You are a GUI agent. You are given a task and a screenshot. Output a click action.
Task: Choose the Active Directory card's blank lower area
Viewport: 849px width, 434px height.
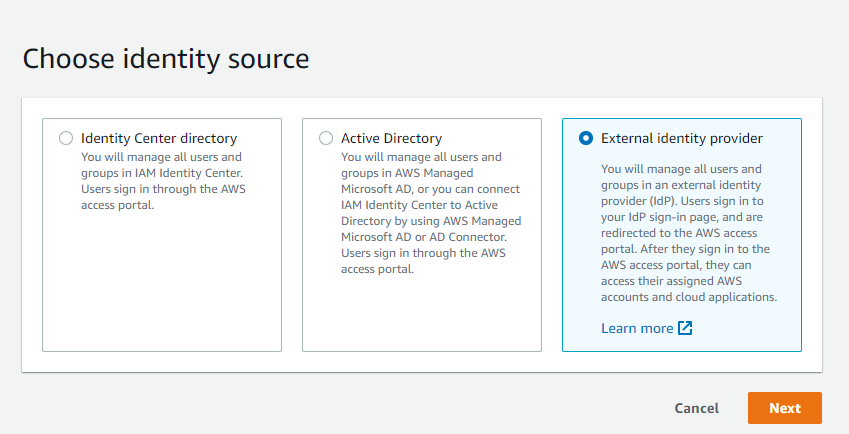coord(422,314)
